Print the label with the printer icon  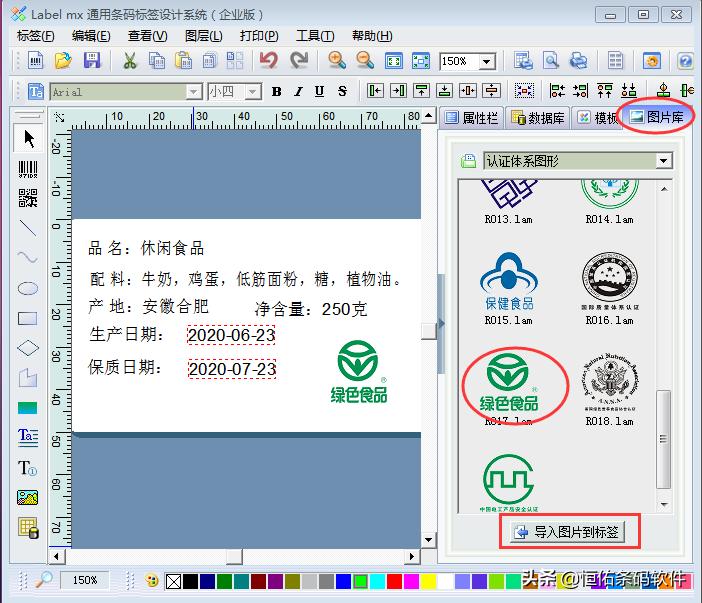tap(578, 60)
